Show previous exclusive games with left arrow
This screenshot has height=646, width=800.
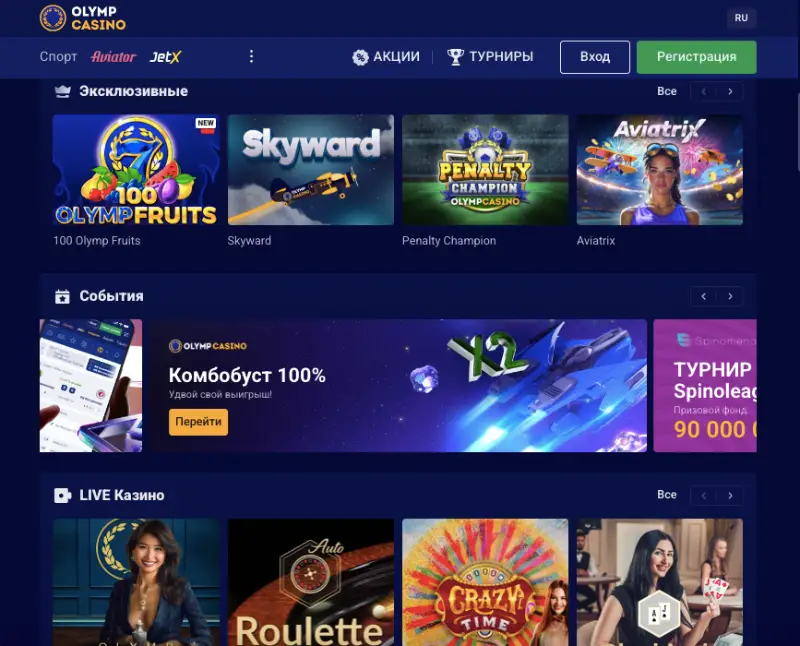tap(704, 91)
